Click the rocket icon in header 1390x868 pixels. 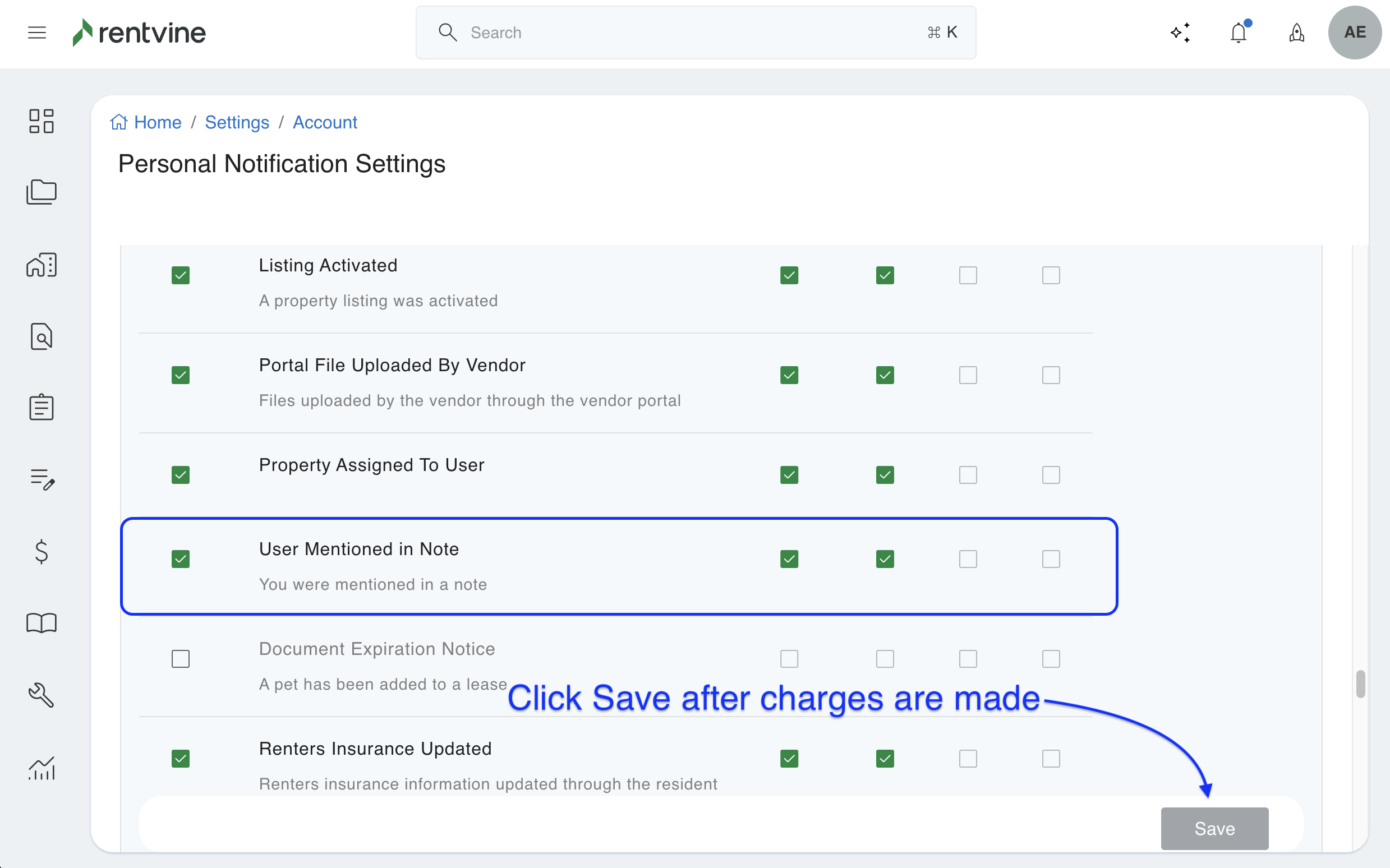(1296, 33)
